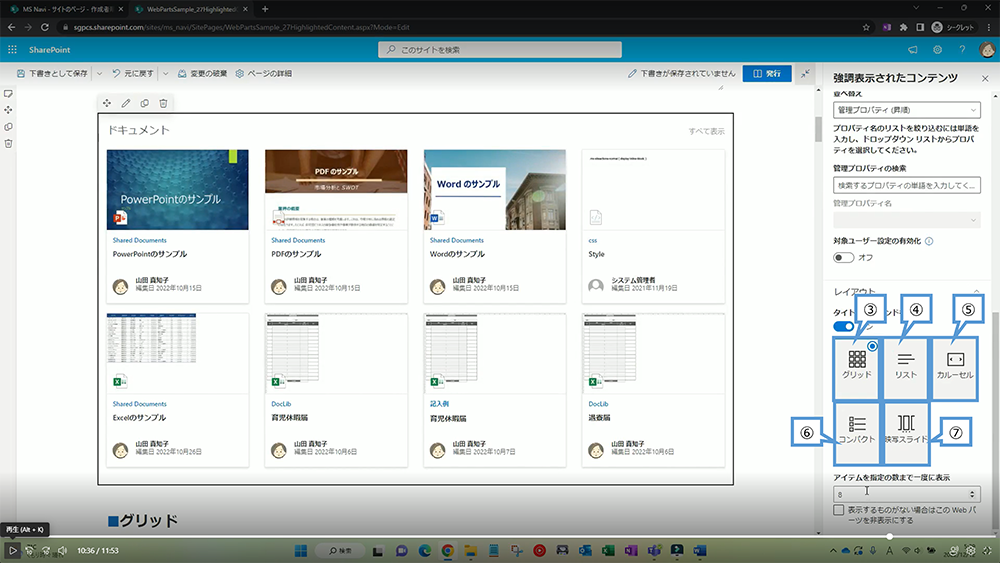Delete the web part with the trash icon
The image size is (1000, 563).
pos(163,103)
